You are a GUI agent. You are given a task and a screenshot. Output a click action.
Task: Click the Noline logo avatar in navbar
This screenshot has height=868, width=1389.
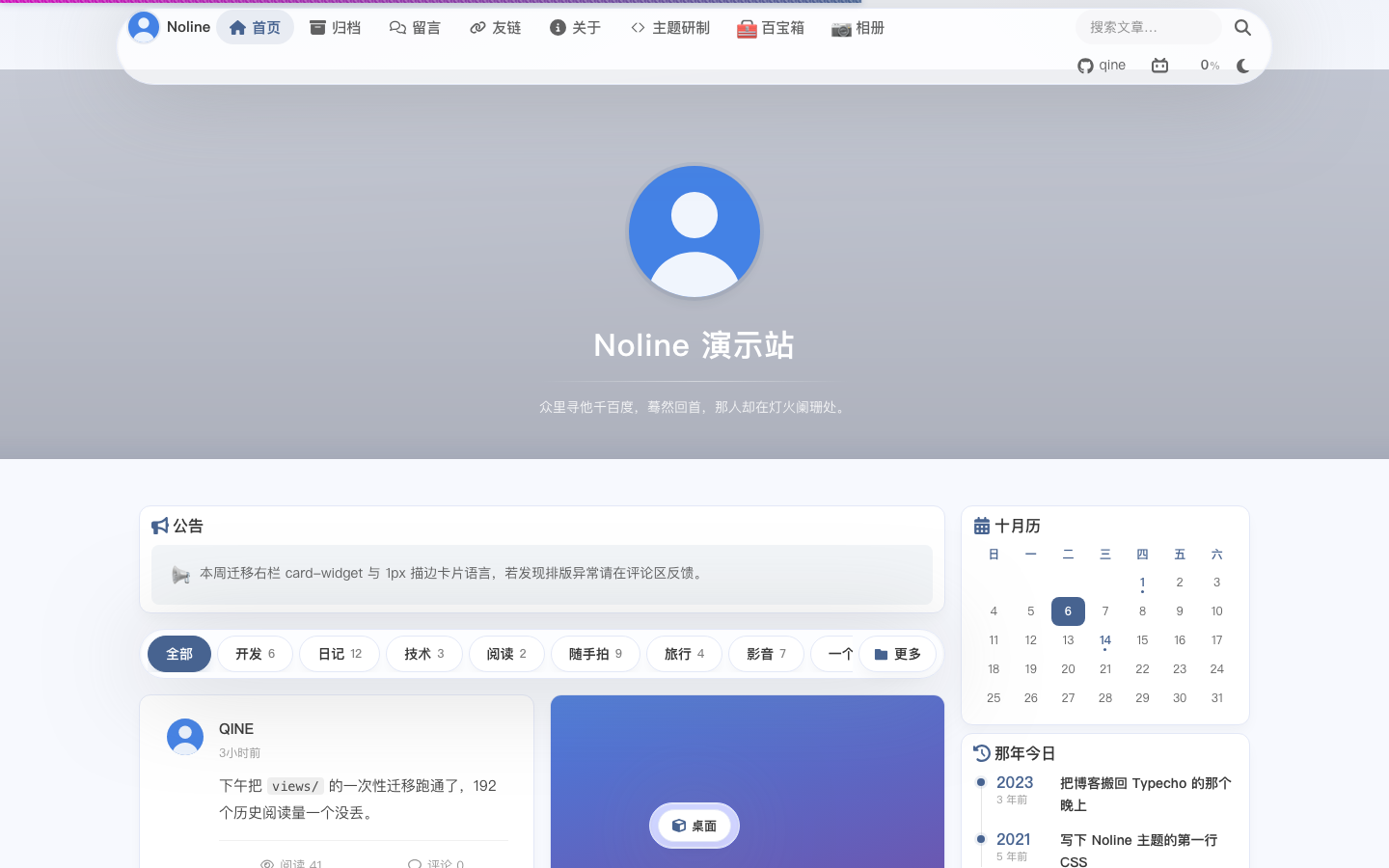coord(144,27)
